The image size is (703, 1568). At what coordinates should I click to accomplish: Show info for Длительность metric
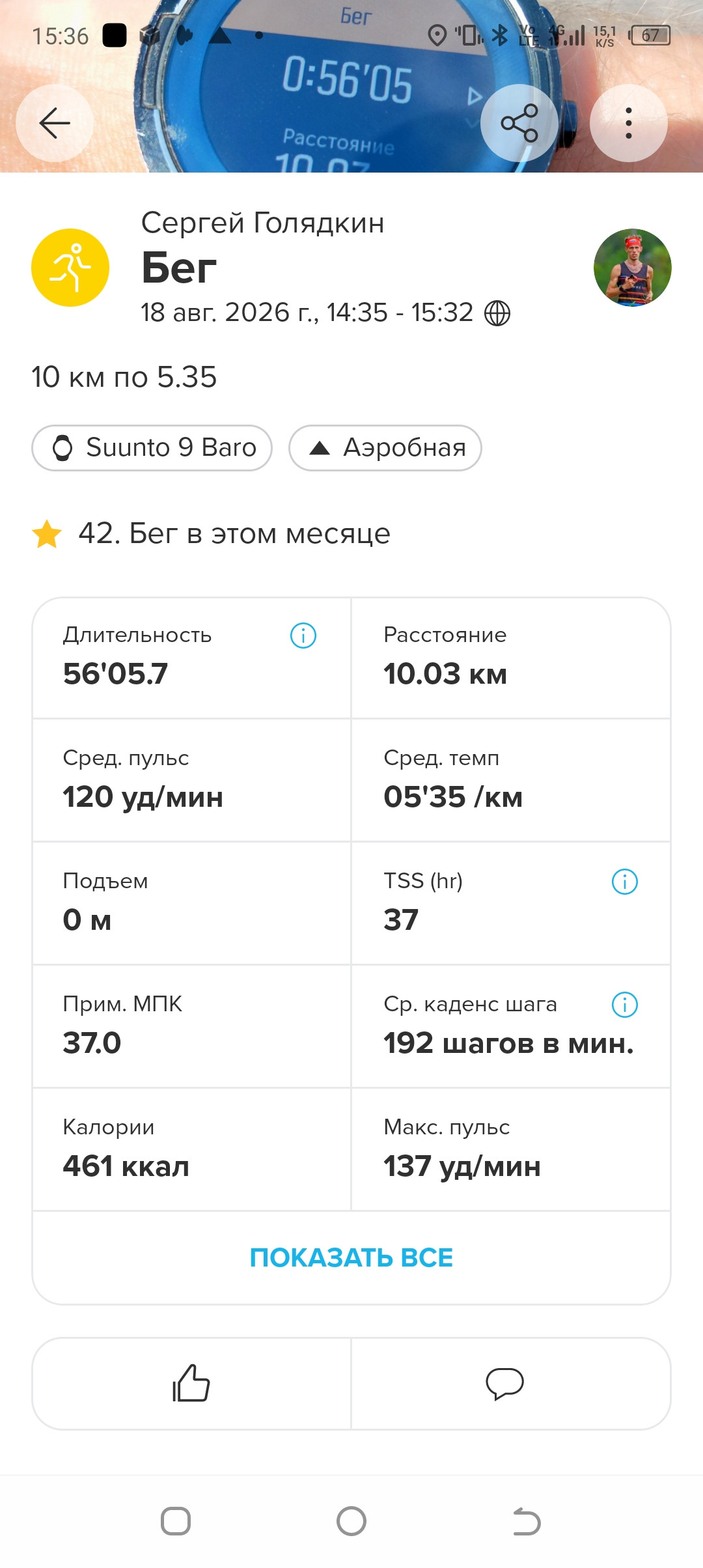click(303, 636)
